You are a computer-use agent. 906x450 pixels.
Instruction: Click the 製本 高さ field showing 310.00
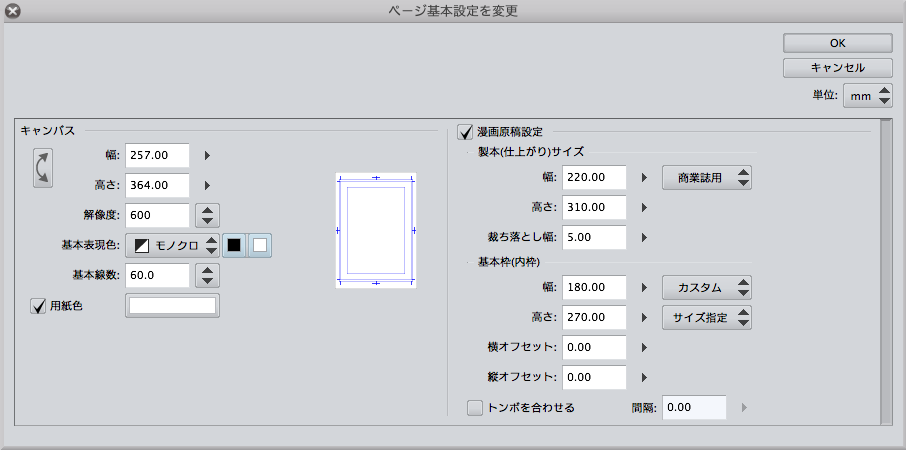coord(594,207)
